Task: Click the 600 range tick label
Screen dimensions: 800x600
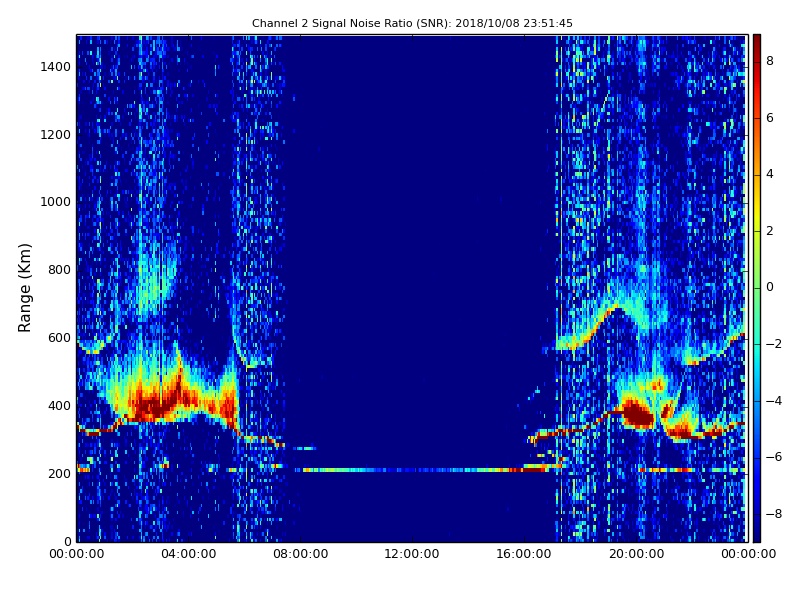Action: pyautogui.click(x=59, y=337)
